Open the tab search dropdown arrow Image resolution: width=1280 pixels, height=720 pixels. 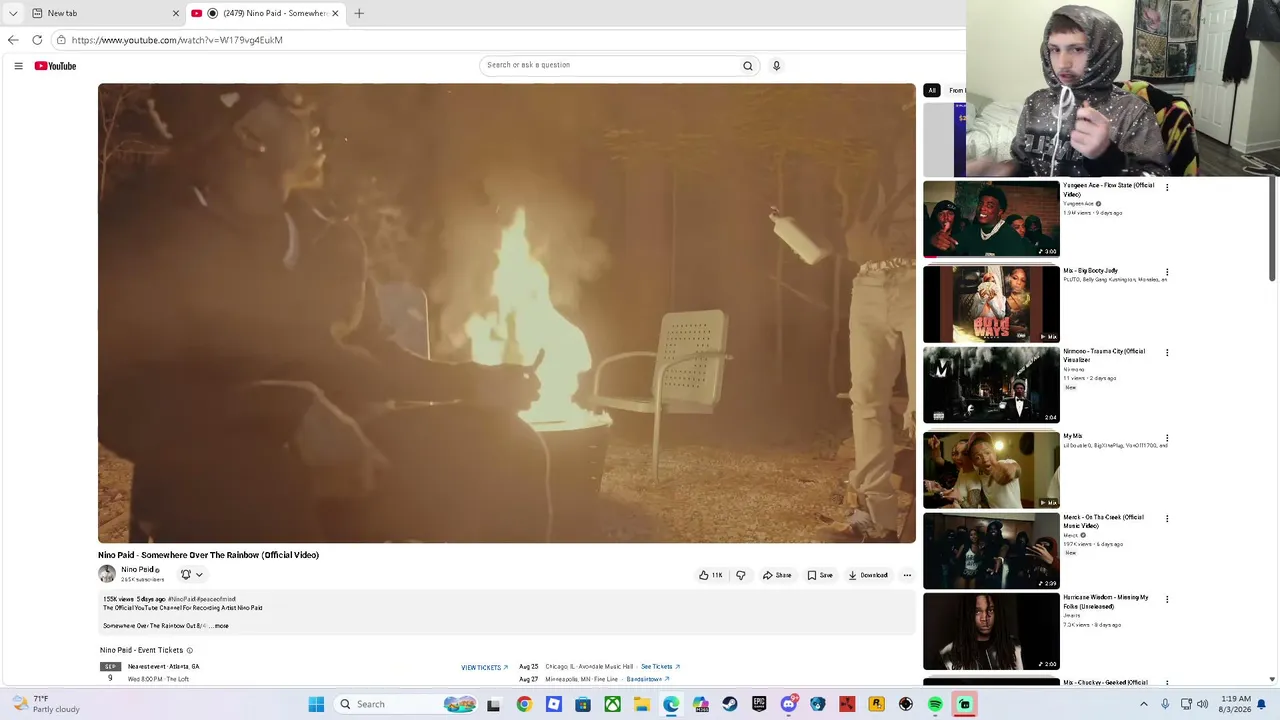tap(13, 13)
